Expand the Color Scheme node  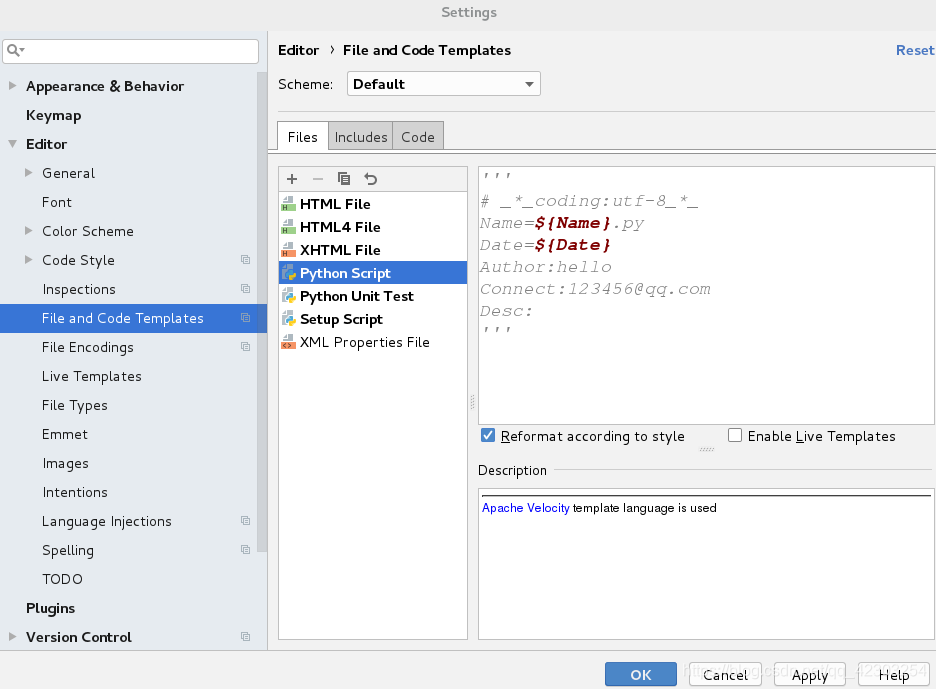click(x=29, y=230)
